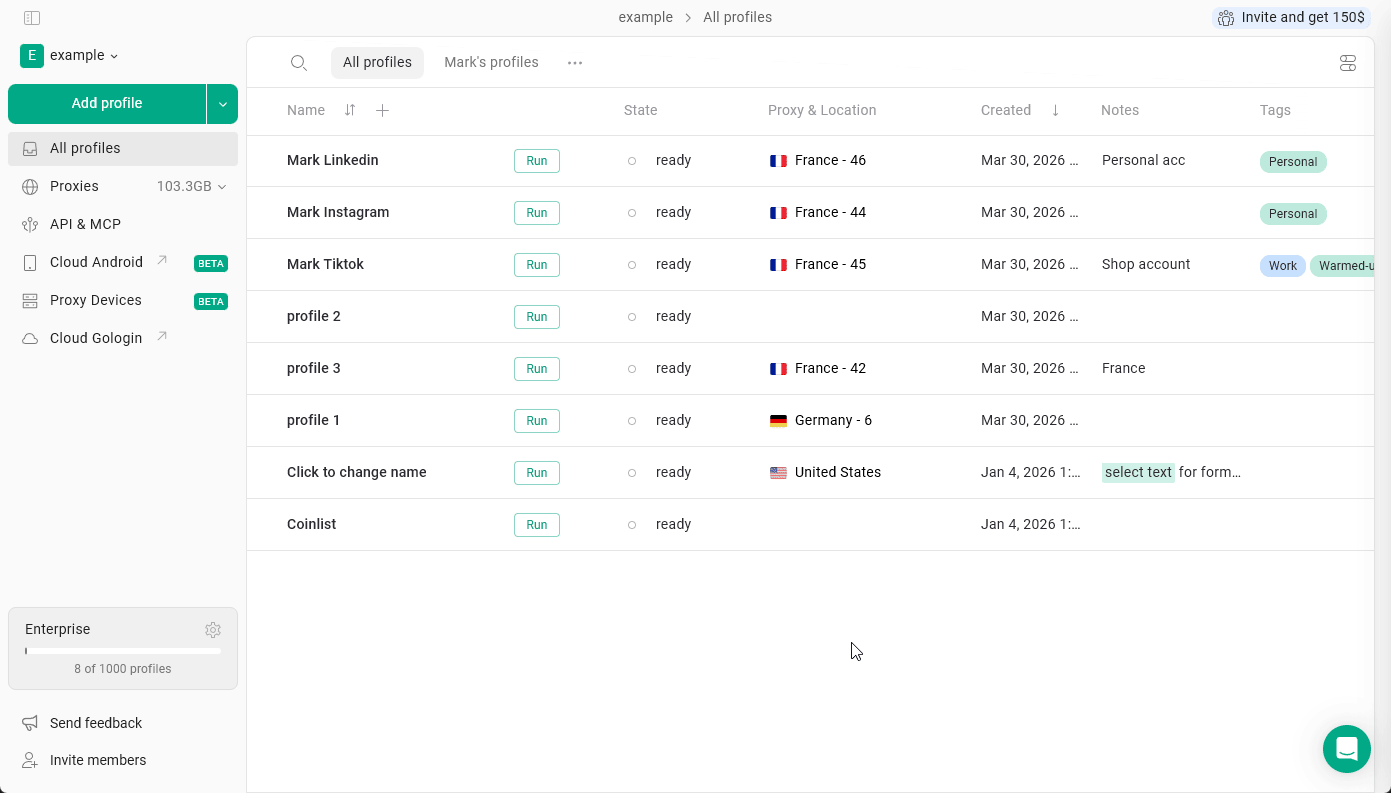This screenshot has width=1391, height=793.
Task: Click the external link arrow beside Cloud Android
Action: tap(162, 261)
